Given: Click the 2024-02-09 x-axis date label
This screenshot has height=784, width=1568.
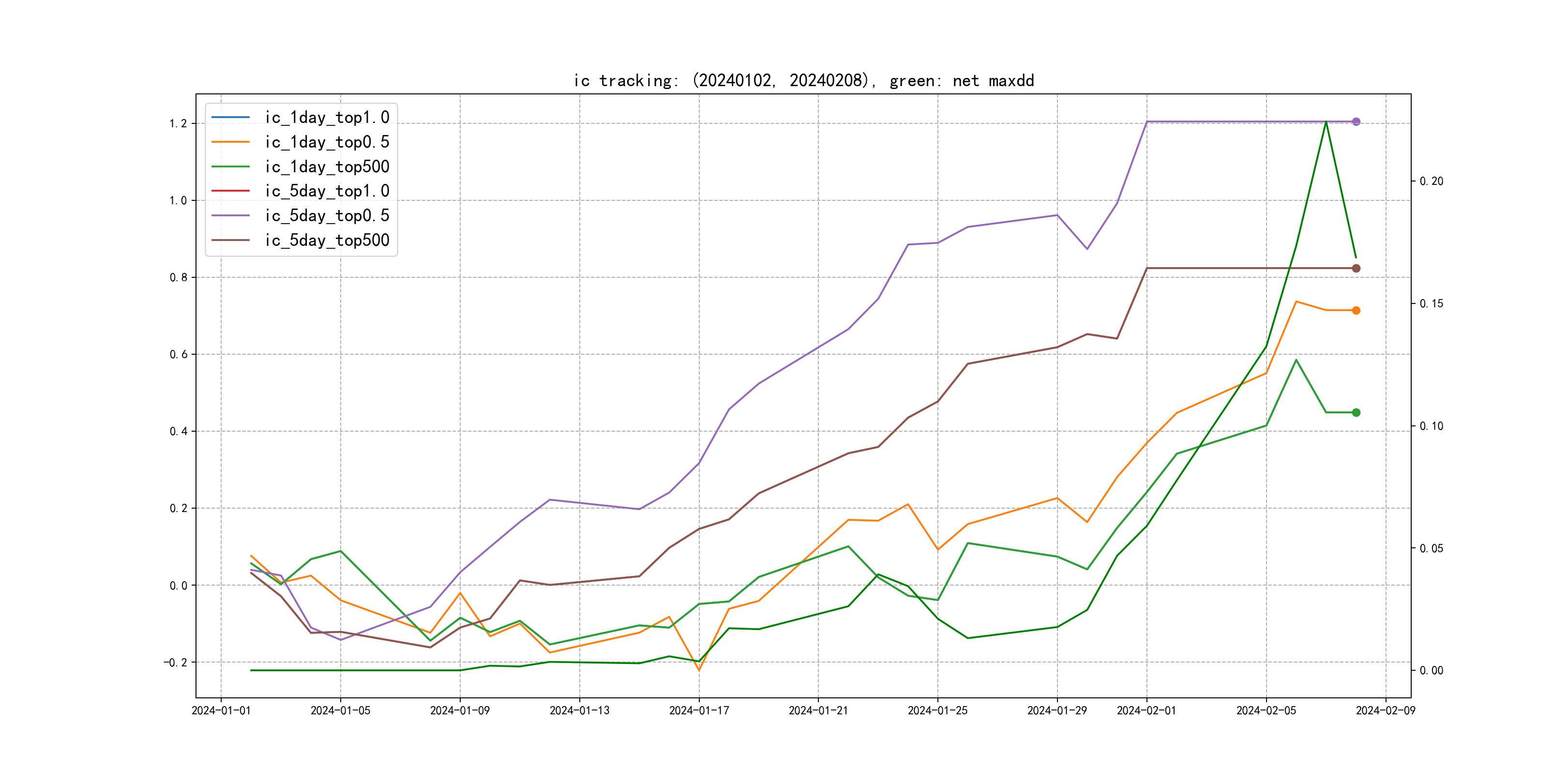Looking at the screenshot, I should tap(1386, 710).
